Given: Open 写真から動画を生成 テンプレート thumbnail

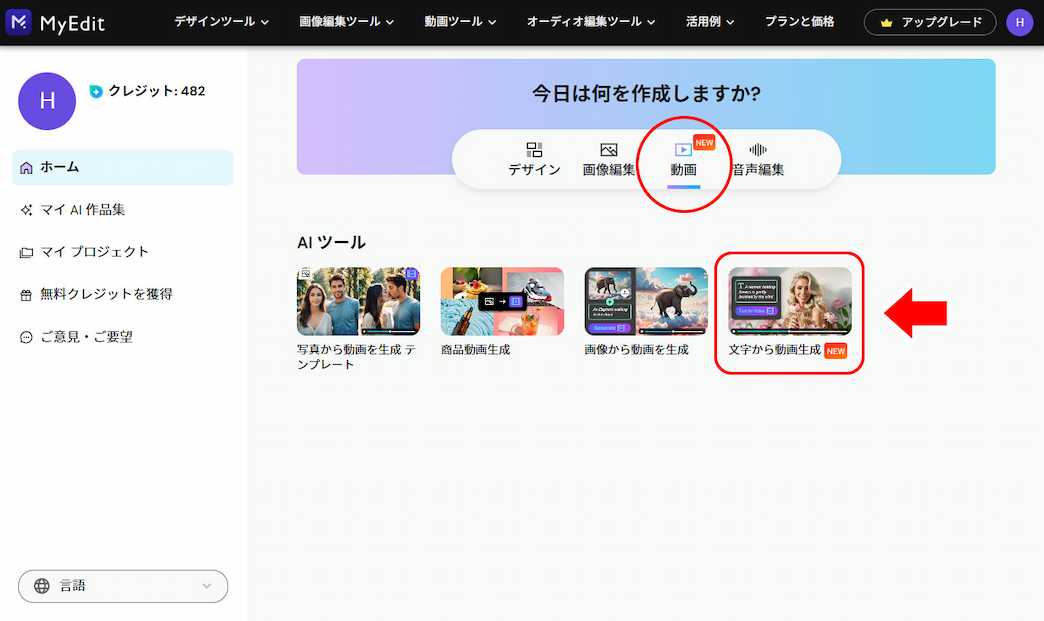Looking at the screenshot, I should pyautogui.click(x=358, y=301).
